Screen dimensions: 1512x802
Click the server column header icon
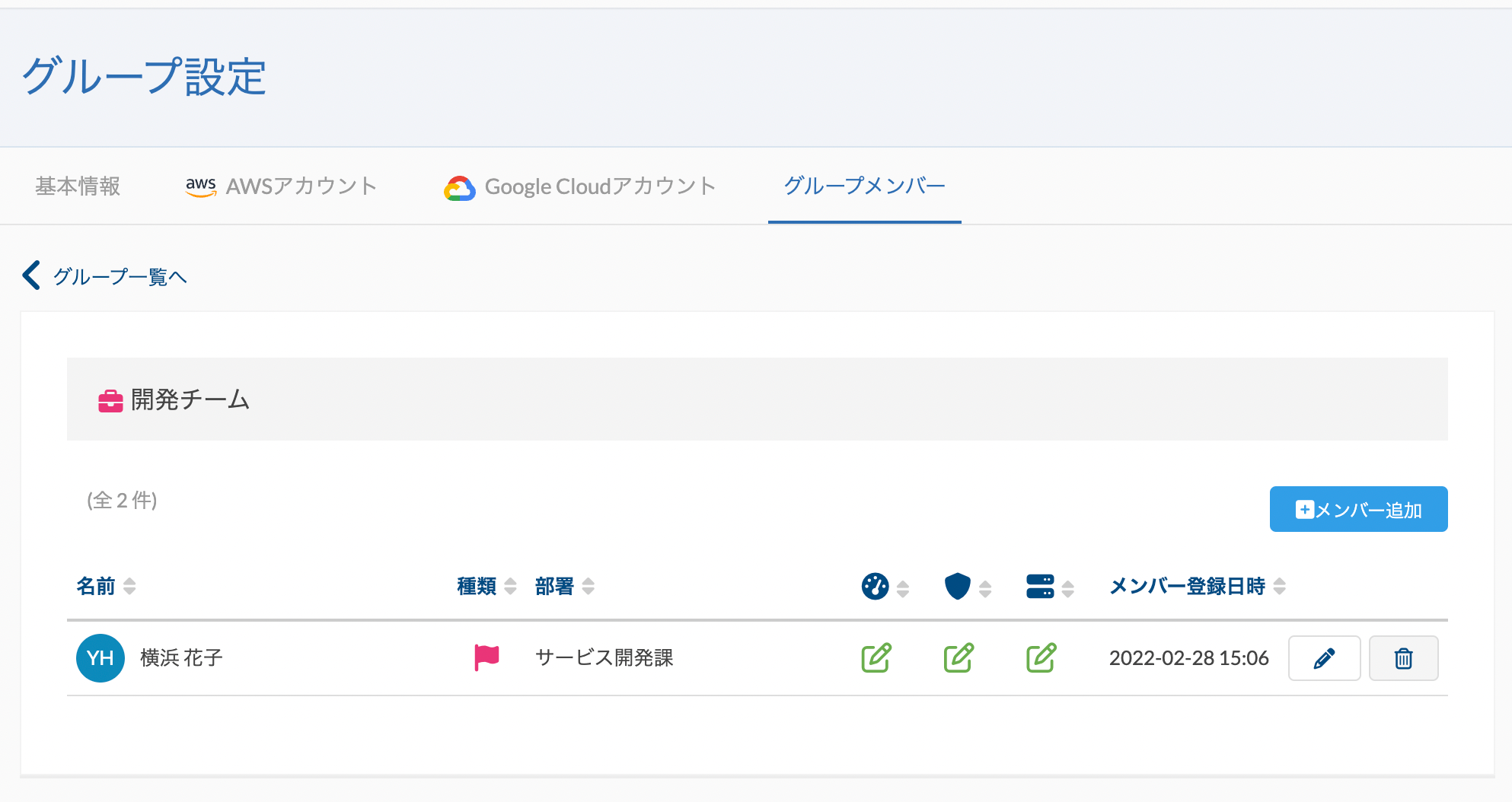(1040, 586)
